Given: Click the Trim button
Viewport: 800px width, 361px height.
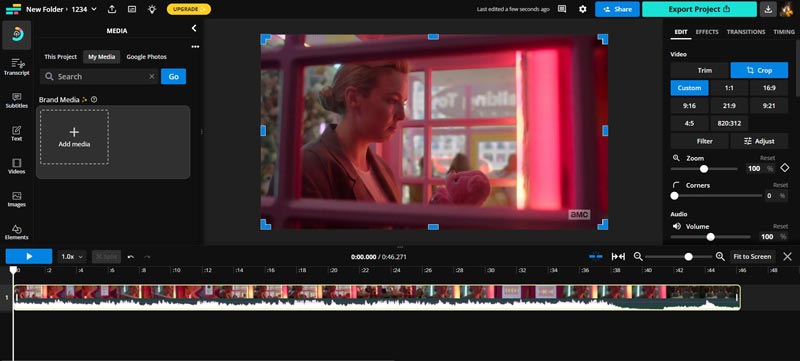Looking at the screenshot, I should point(699,70).
